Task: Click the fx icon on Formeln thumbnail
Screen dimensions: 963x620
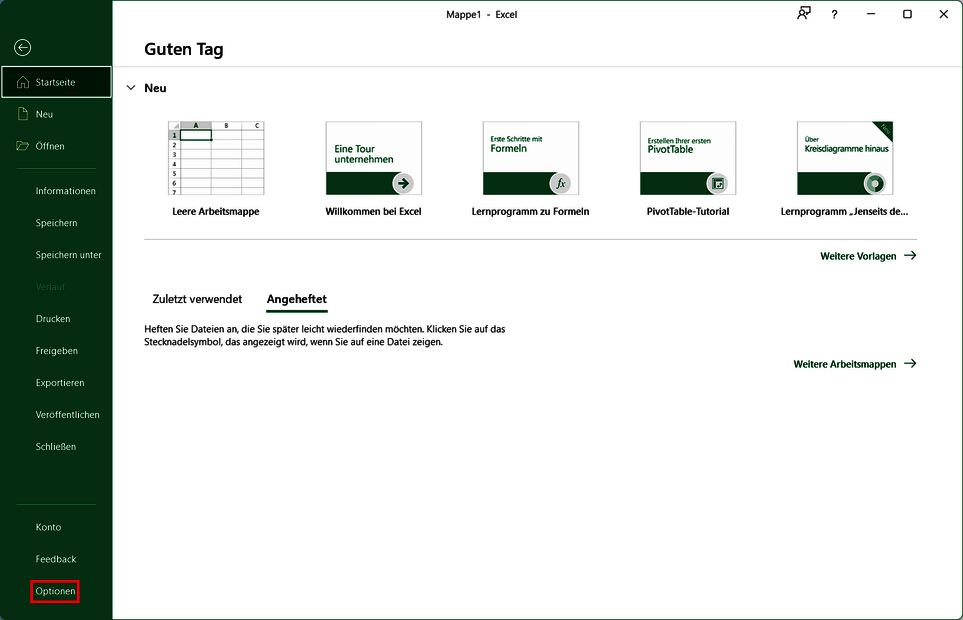Action: (561, 183)
